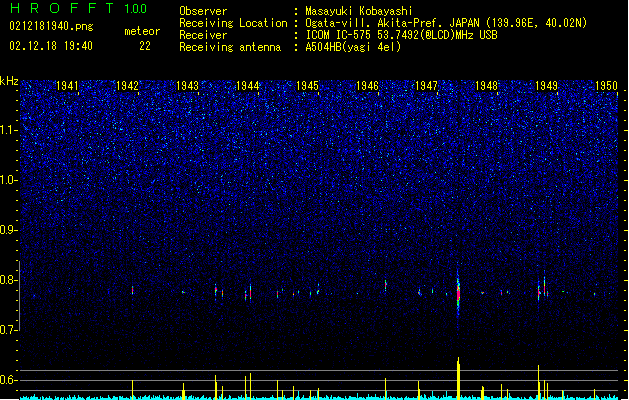Click the 0.6 kHz axis label
The height and width of the screenshot is (400, 629).
[8, 380]
